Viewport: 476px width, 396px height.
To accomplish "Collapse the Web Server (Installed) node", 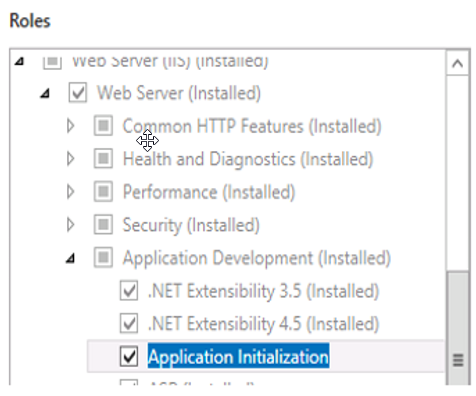I will click(x=45, y=93).
